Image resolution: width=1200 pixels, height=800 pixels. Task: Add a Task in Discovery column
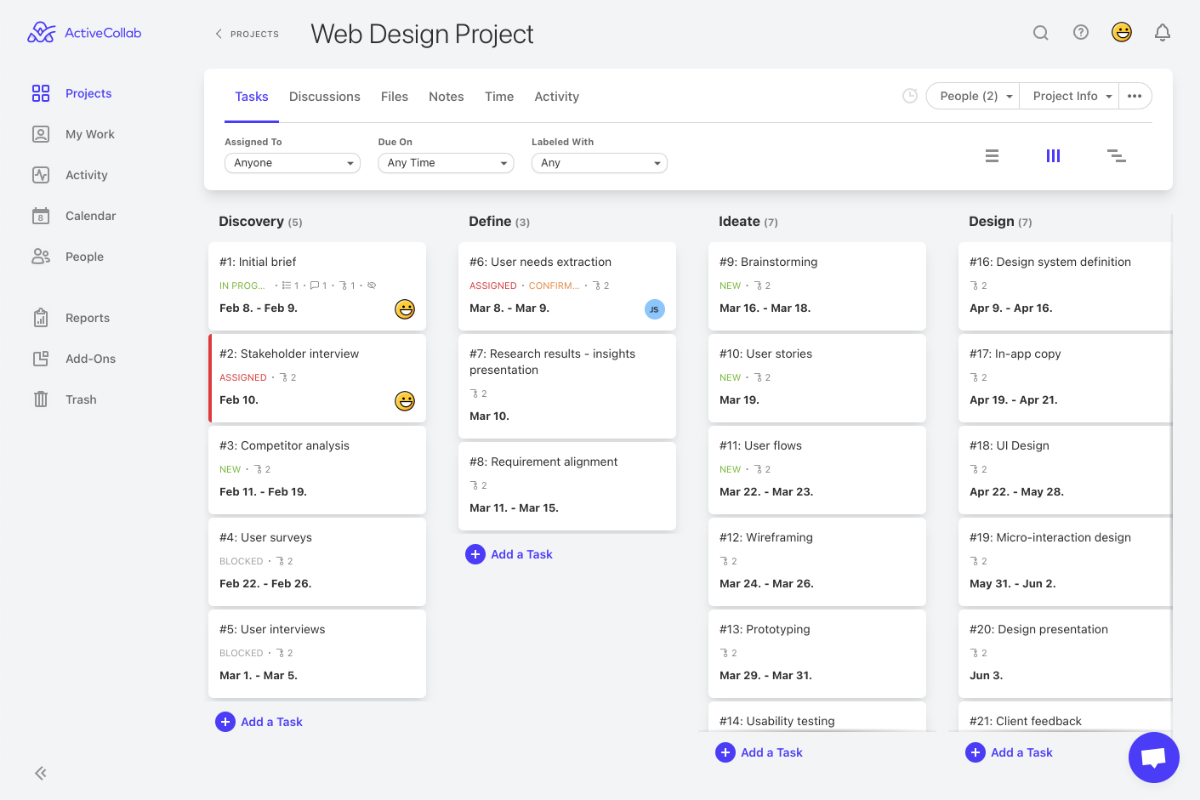(259, 722)
